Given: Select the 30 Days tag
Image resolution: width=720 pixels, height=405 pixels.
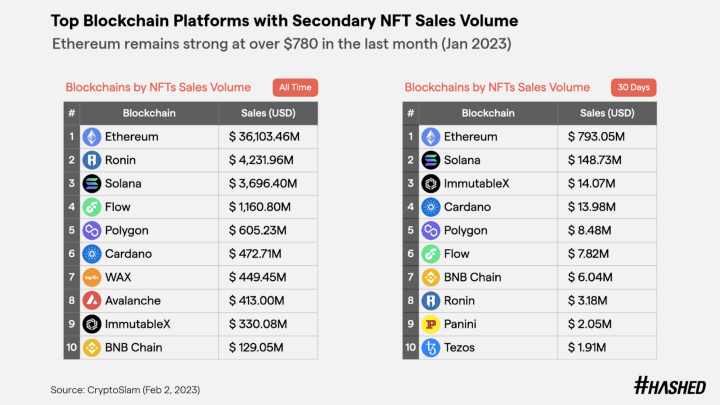Looking at the screenshot, I should [x=633, y=88].
